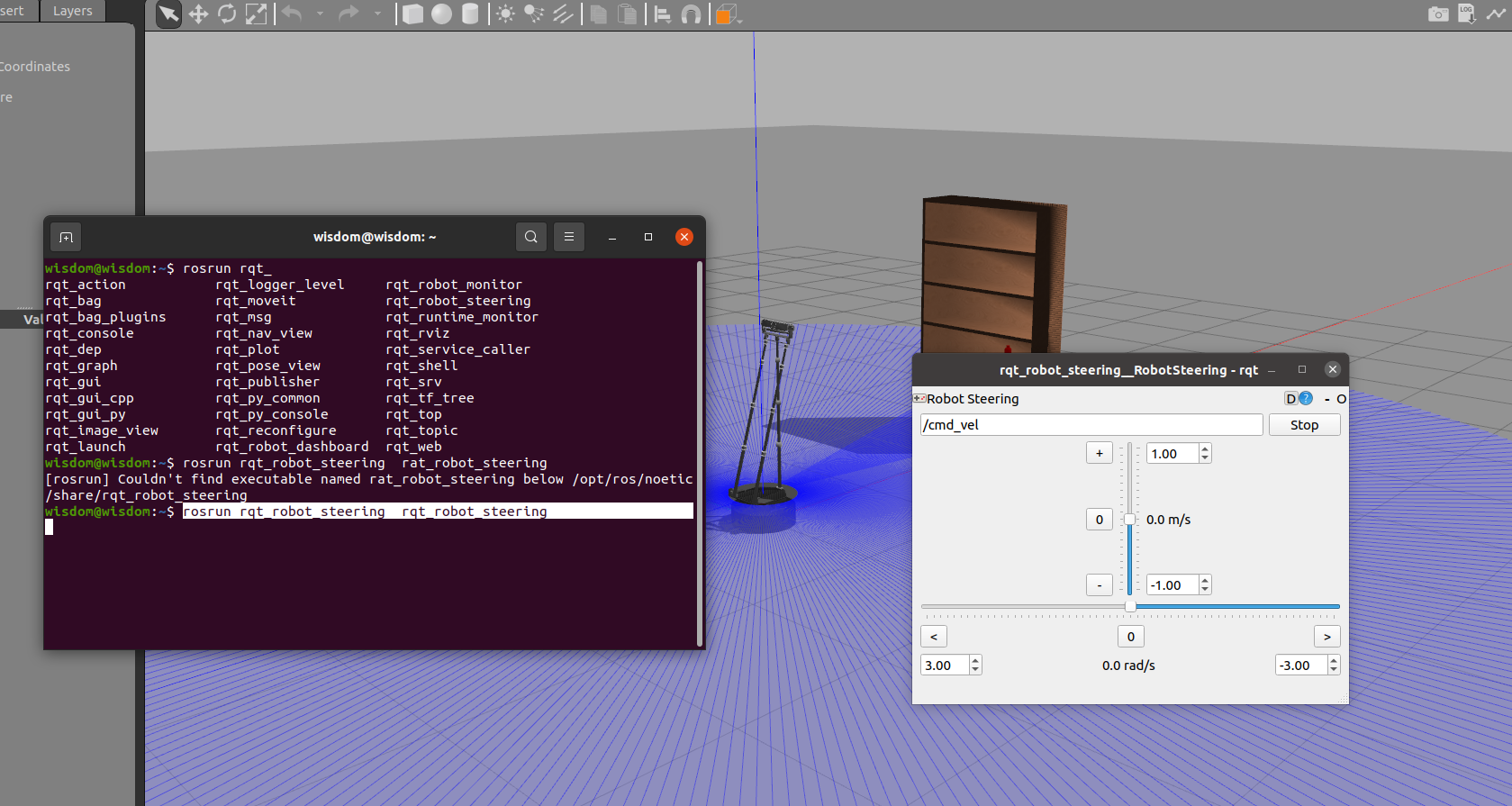
Task: Activate the Rotate mode tool
Action: pyautogui.click(x=227, y=14)
